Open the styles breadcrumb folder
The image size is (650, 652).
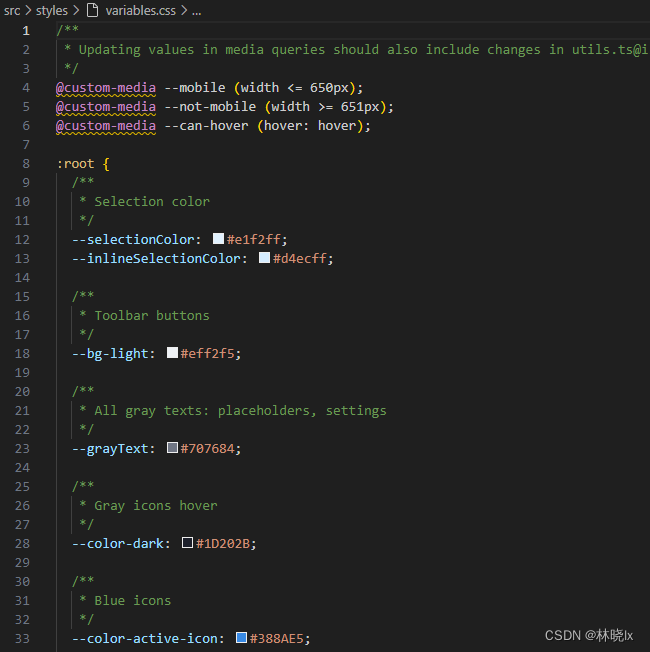(x=52, y=10)
